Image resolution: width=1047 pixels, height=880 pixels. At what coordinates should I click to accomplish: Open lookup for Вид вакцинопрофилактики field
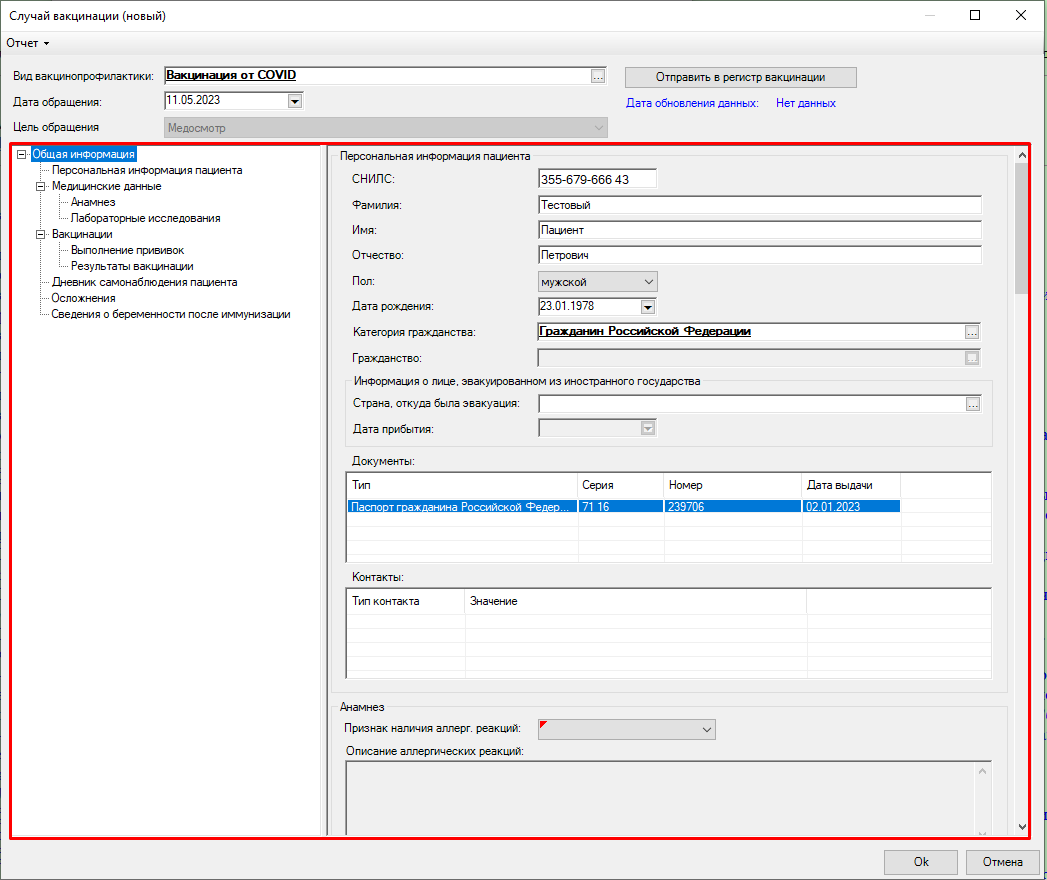coord(598,76)
